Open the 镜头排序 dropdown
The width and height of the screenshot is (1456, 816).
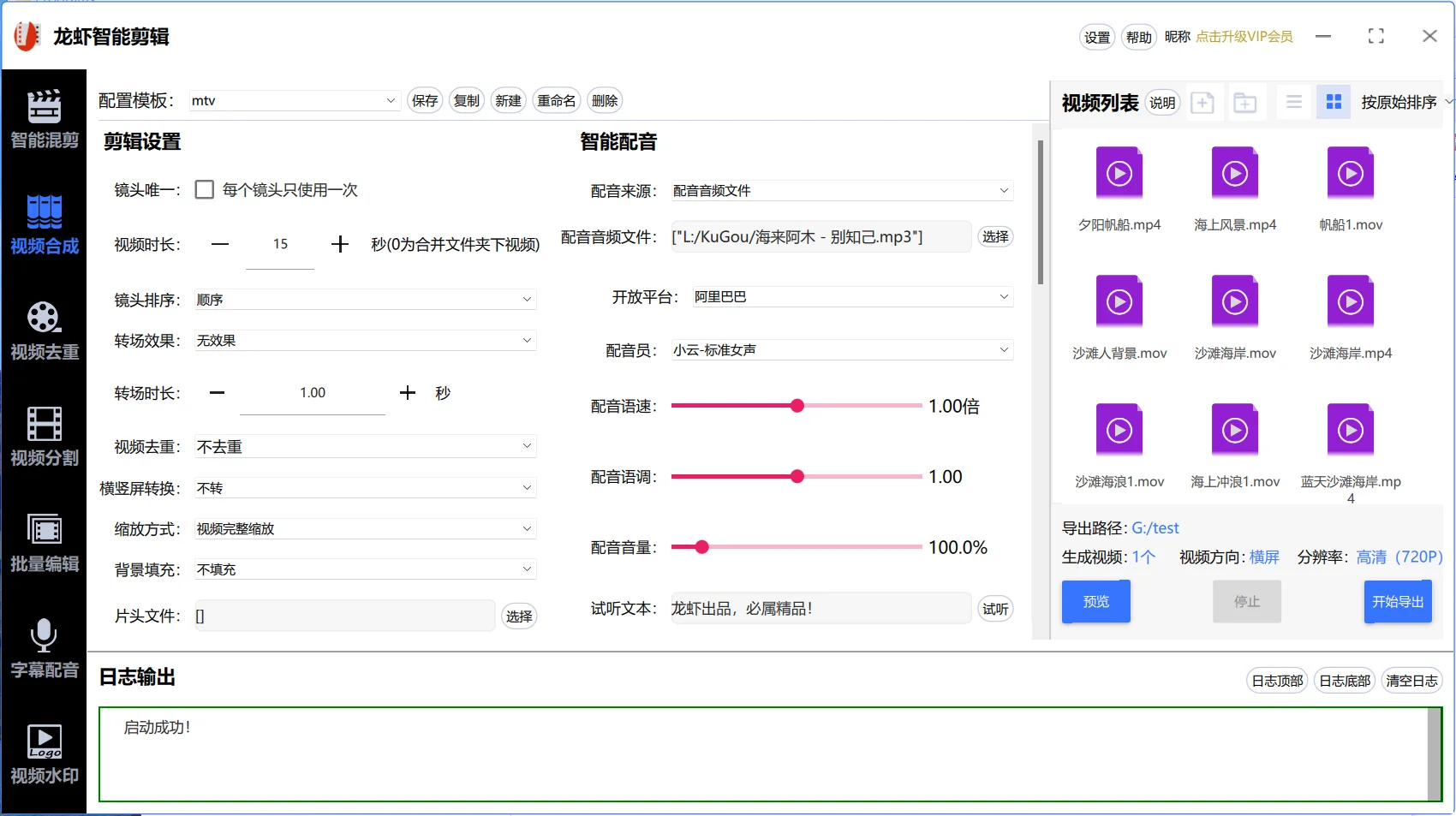pyautogui.click(x=365, y=300)
